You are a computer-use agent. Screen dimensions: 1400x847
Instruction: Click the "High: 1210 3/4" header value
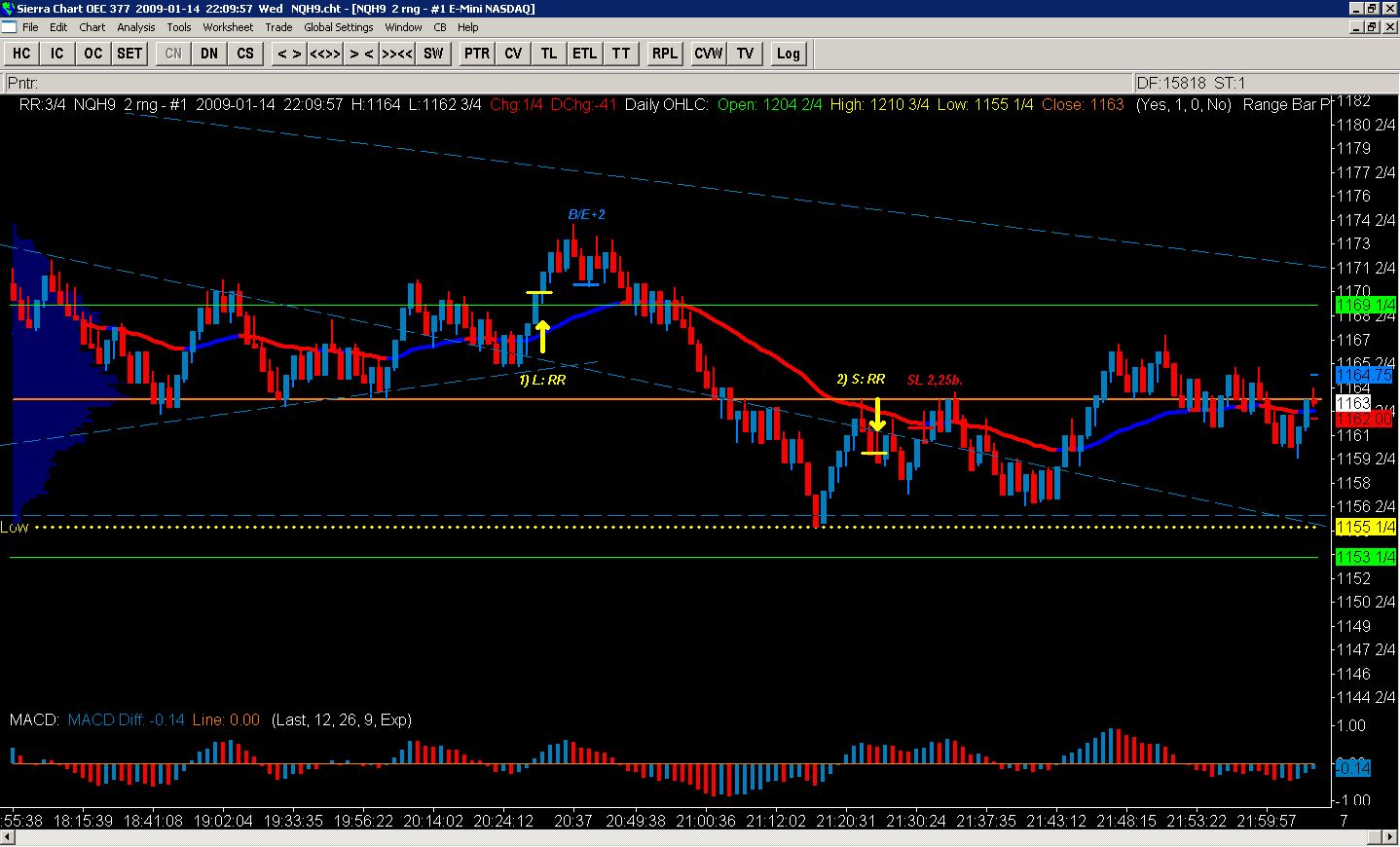click(881, 104)
